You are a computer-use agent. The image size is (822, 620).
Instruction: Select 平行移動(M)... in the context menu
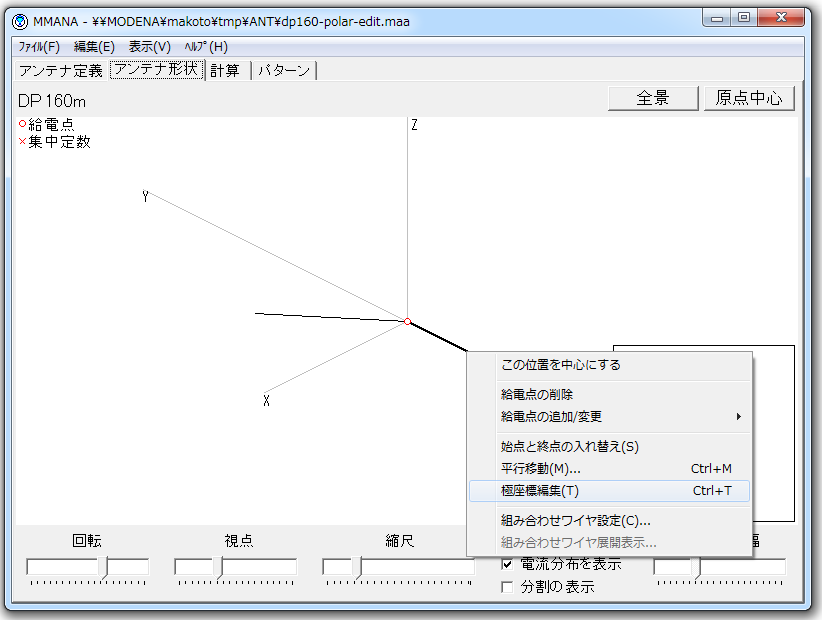540,469
